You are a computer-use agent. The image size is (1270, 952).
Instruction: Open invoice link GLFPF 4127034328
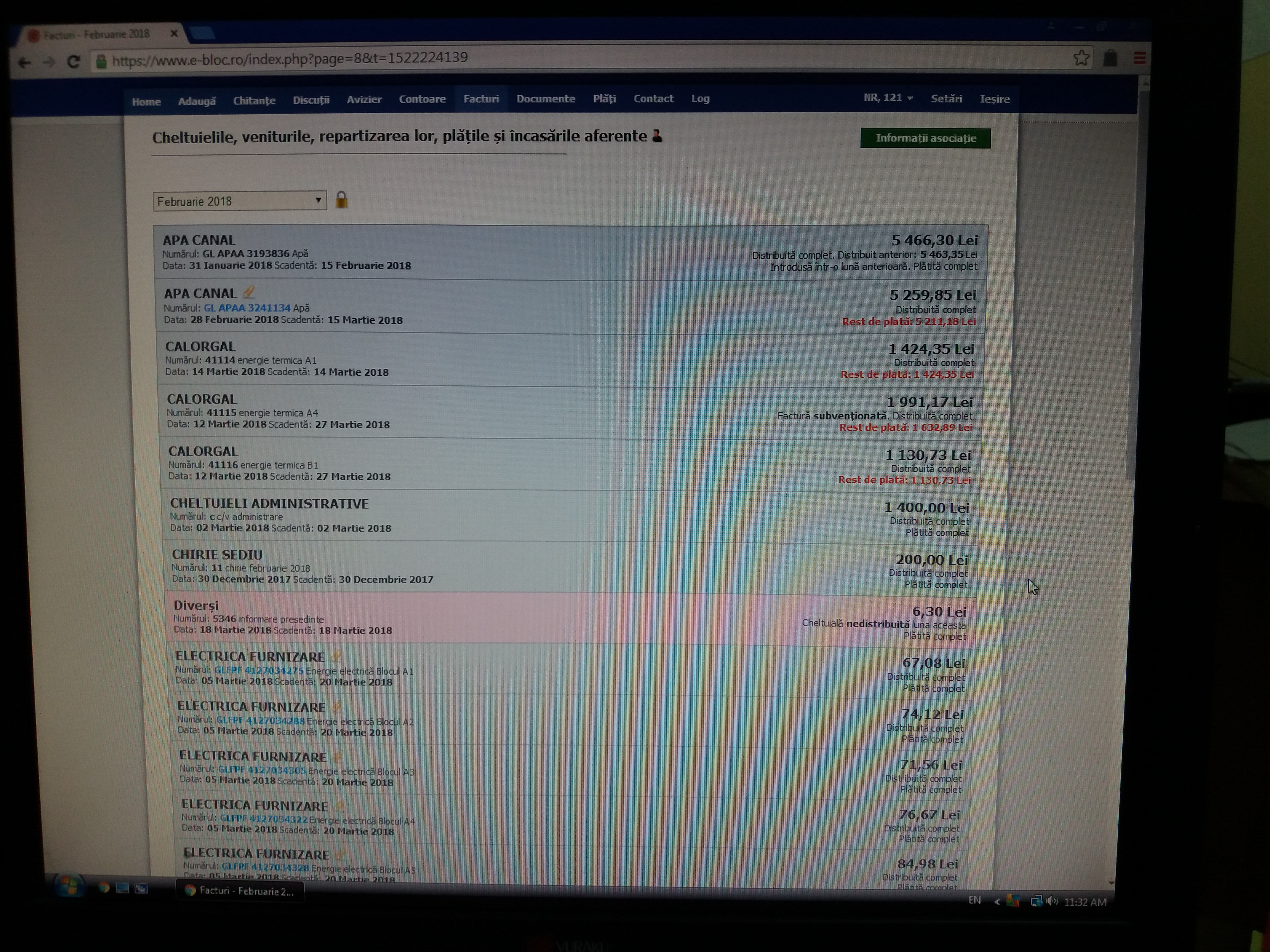point(265,867)
